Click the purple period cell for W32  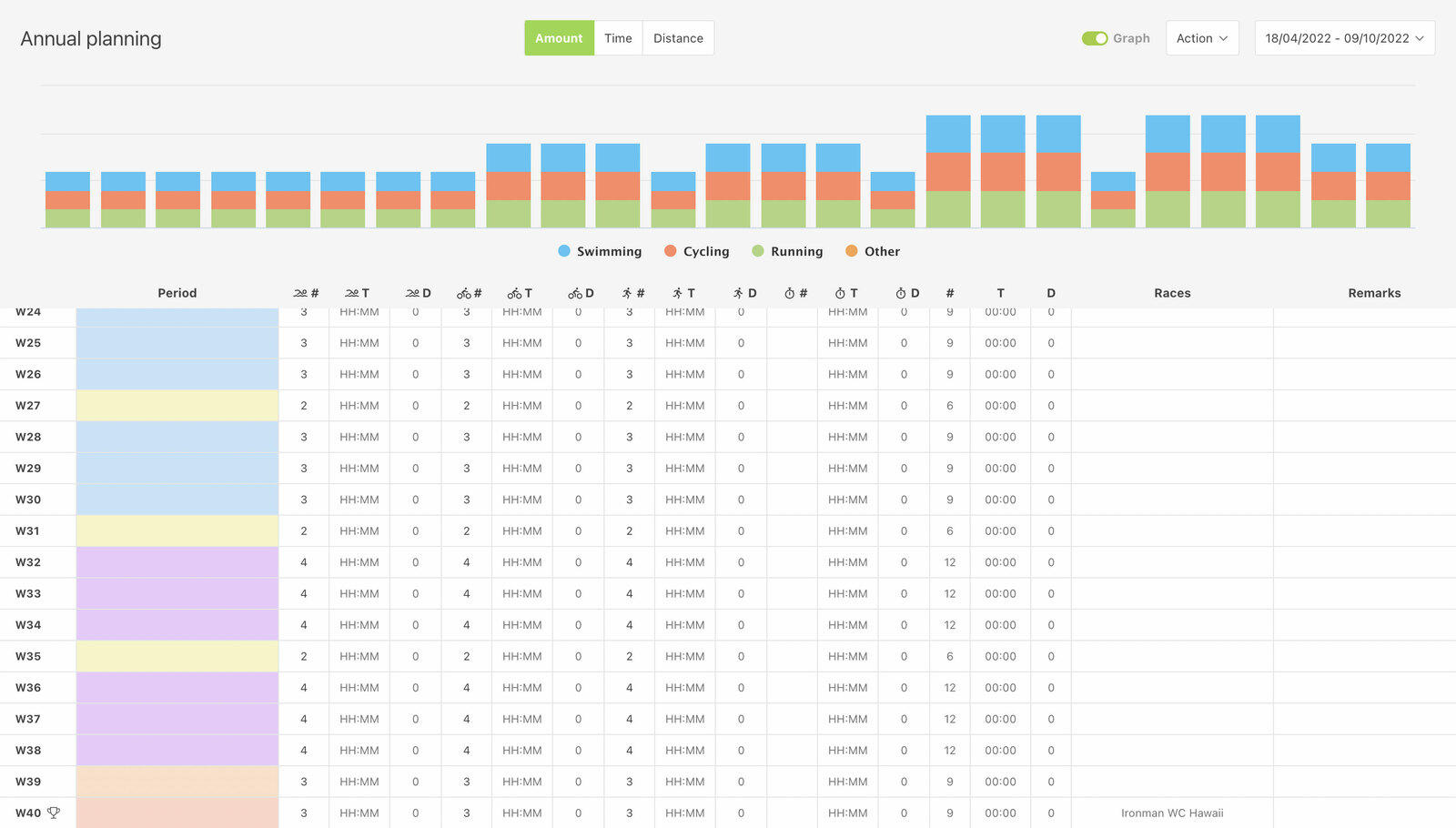[x=177, y=562]
